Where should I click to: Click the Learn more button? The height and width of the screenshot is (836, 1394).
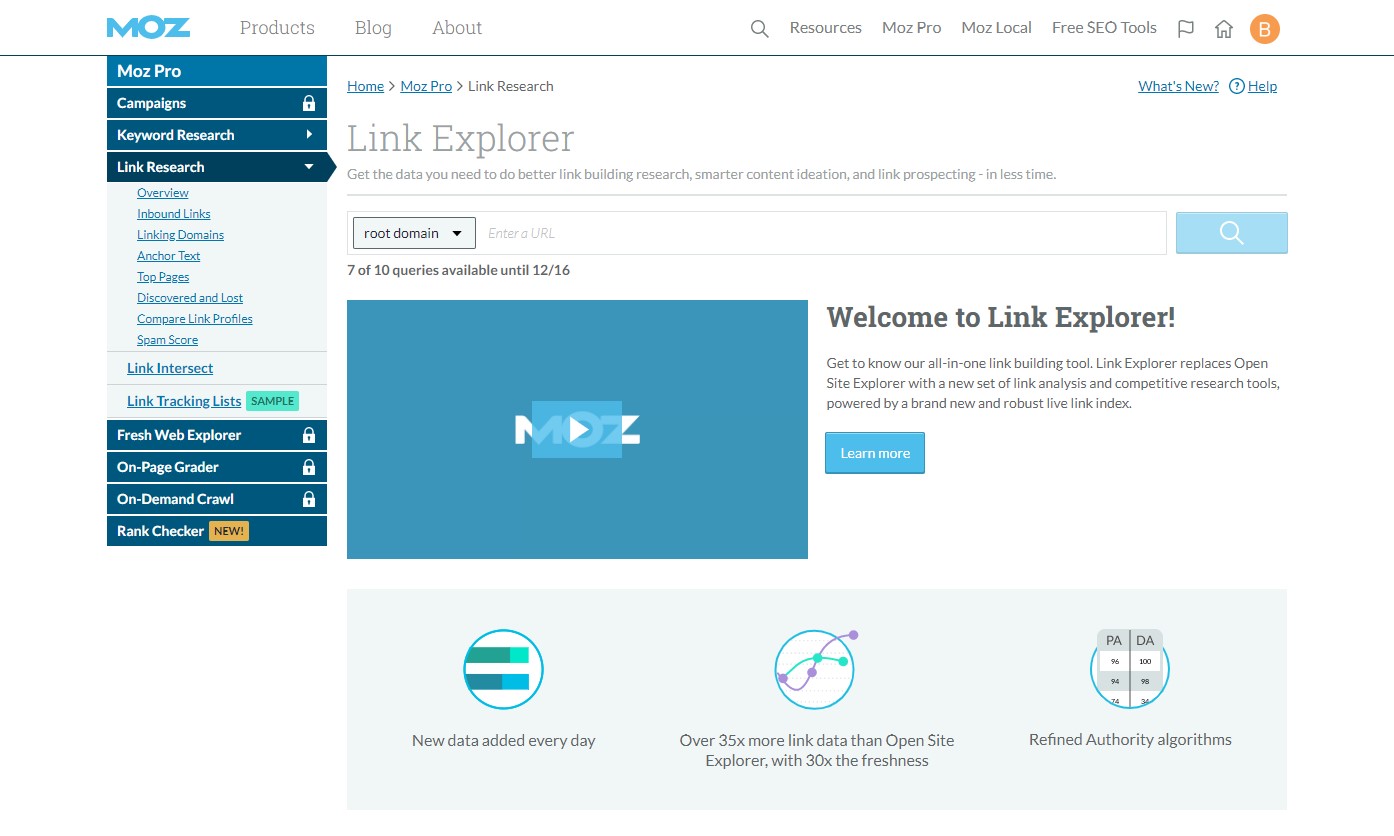(x=875, y=453)
